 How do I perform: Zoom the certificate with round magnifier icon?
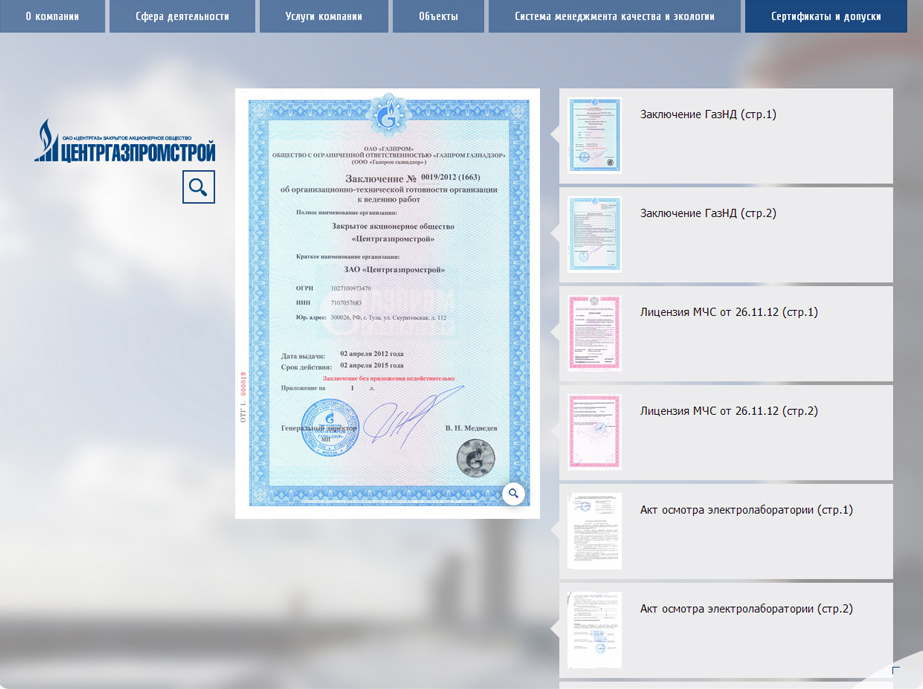click(513, 493)
